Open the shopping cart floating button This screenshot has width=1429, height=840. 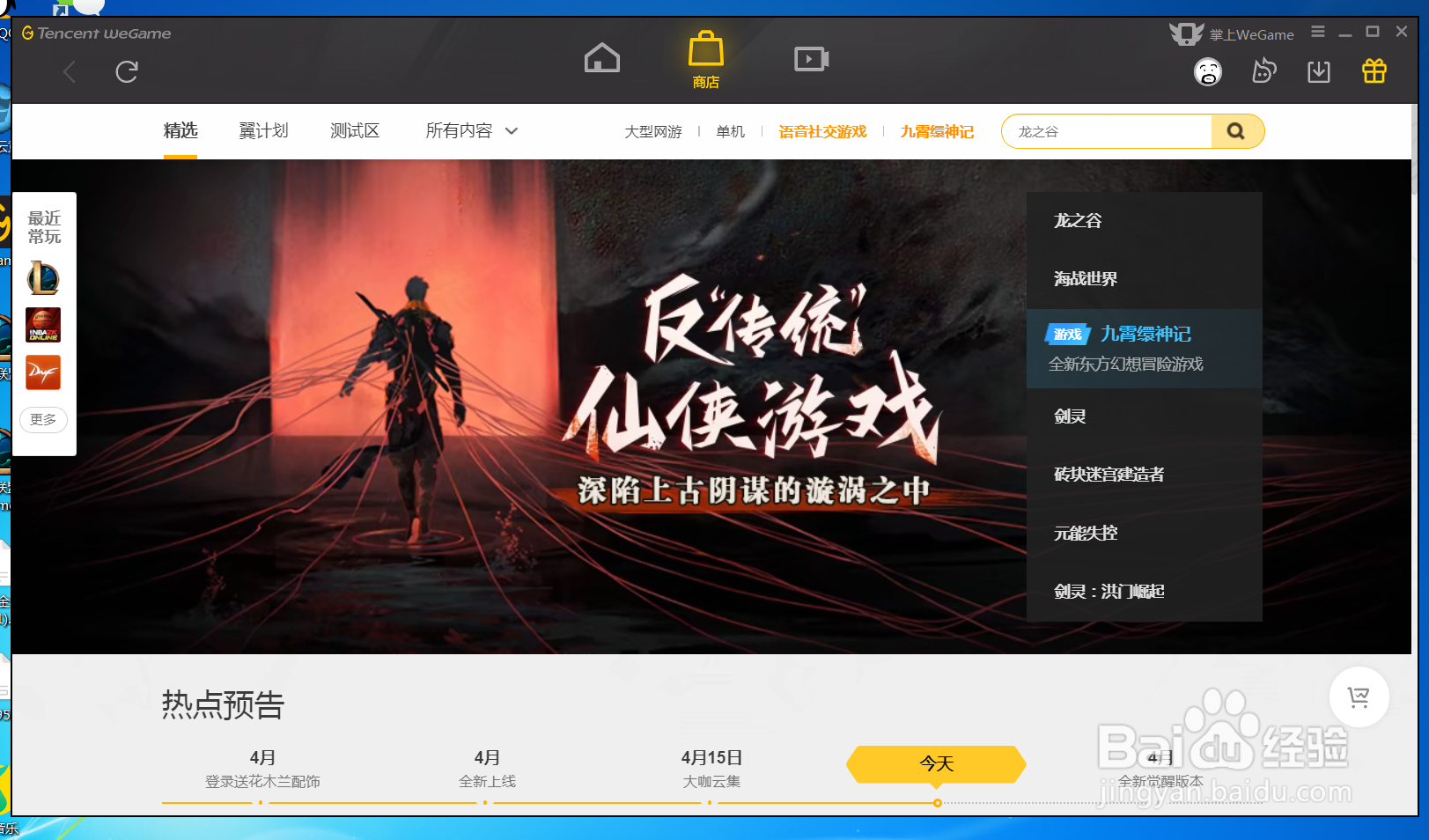tap(1359, 697)
